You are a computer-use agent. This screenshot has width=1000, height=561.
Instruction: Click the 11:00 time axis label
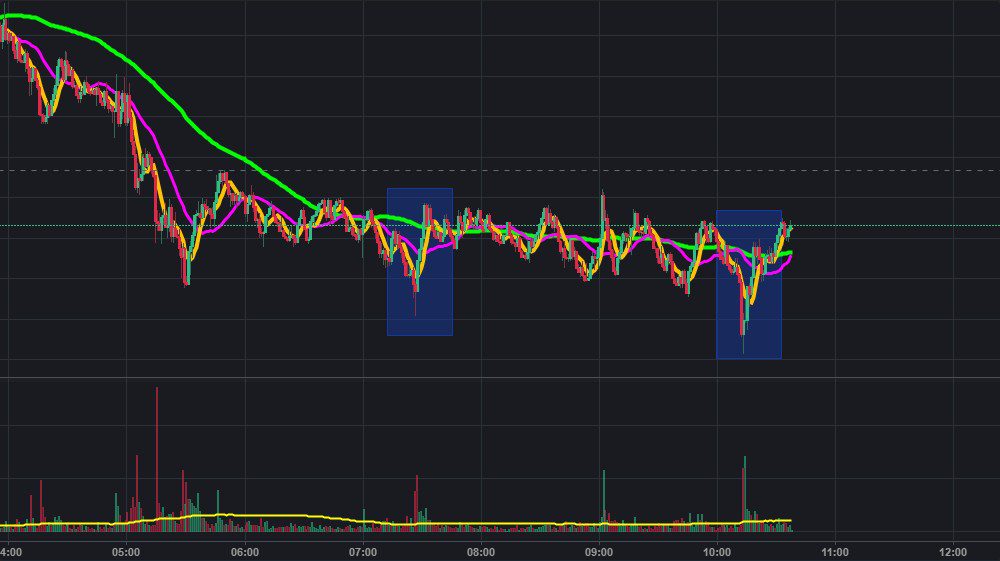click(834, 551)
